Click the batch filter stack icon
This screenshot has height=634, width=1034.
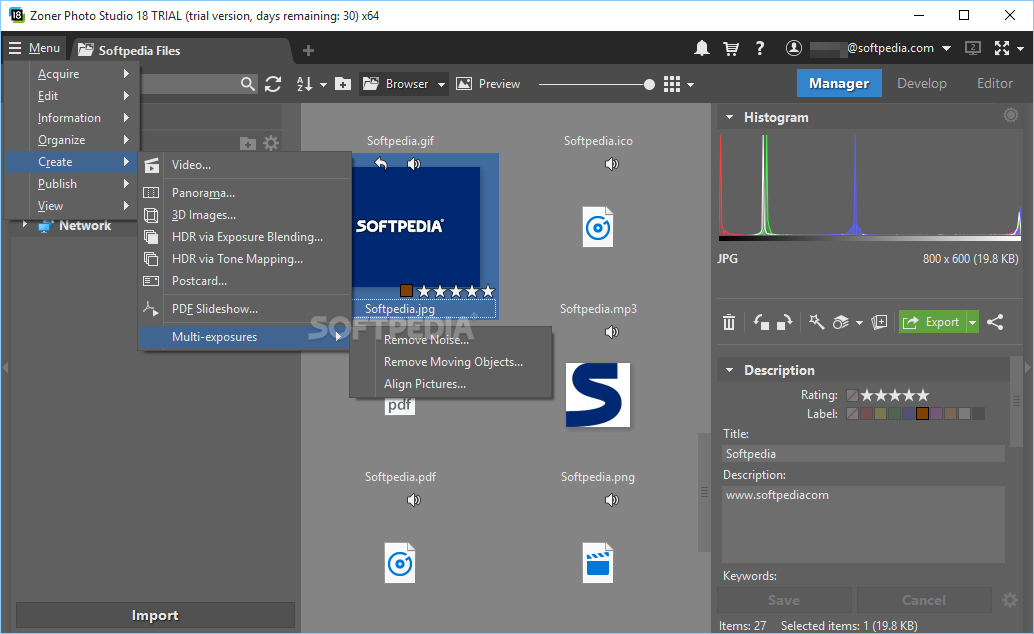[840, 322]
